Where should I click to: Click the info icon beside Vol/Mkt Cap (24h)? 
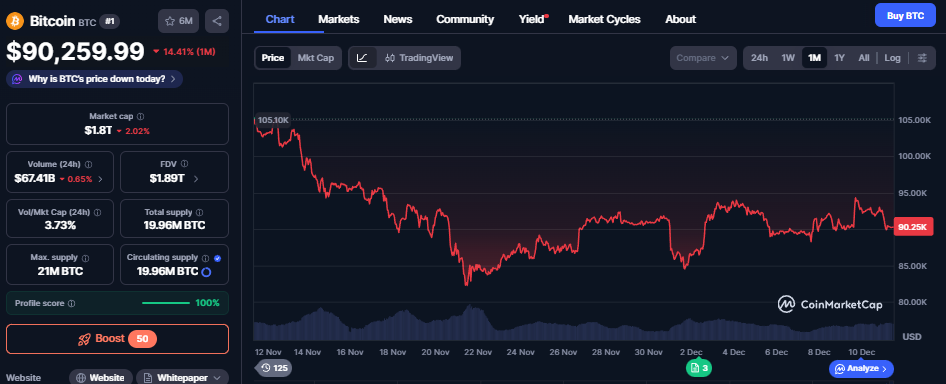[98, 213]
